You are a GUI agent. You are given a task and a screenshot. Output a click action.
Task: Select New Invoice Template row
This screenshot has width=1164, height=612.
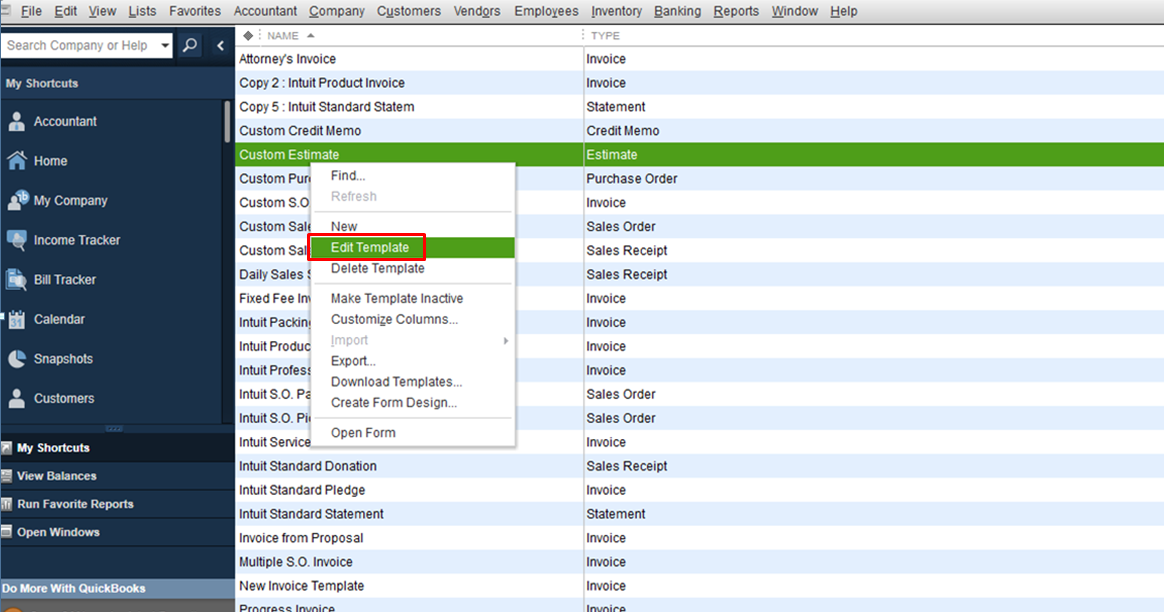pyautogui.click(x=699, y=586)
